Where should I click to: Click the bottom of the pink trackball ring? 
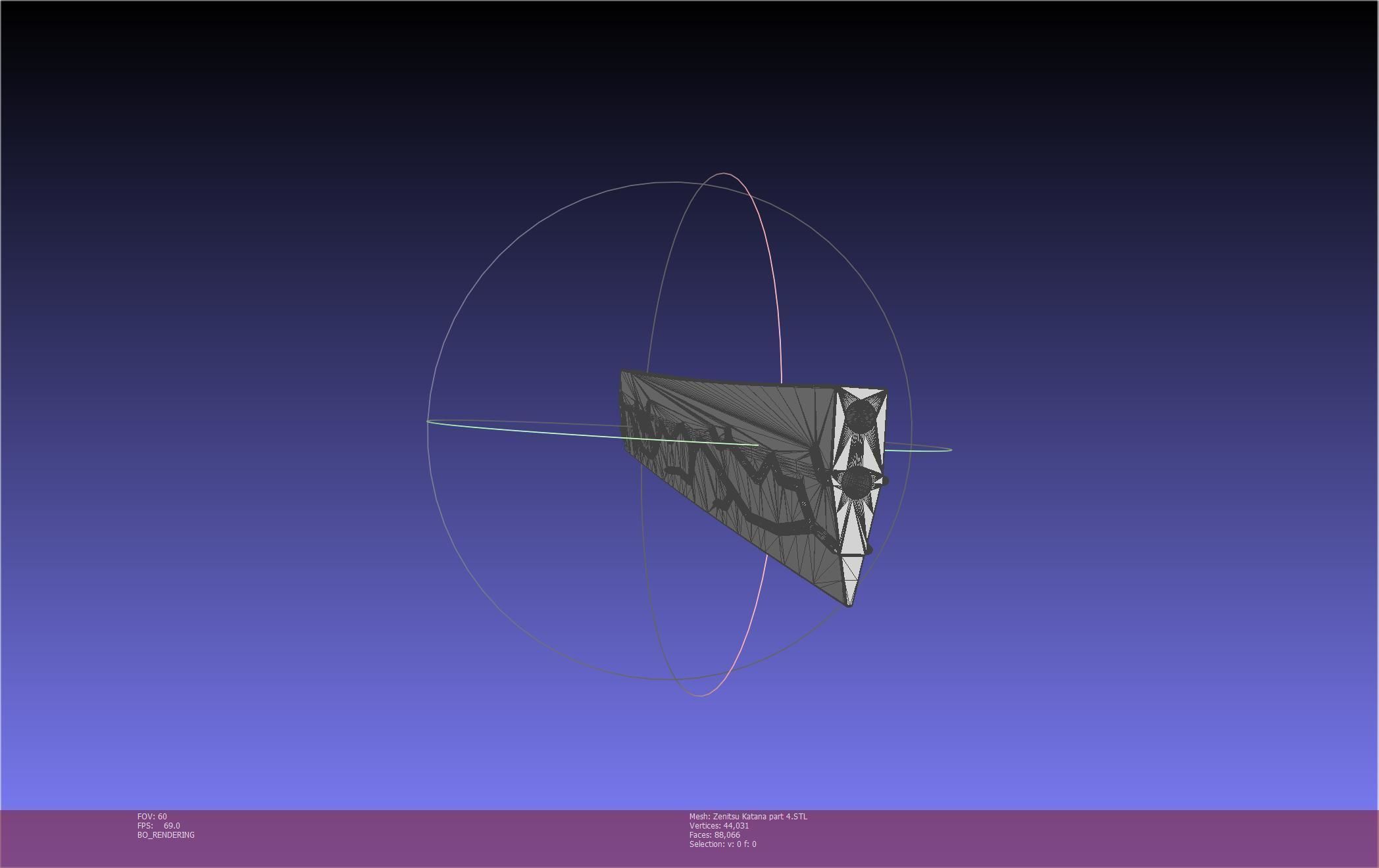click(700, 694)
